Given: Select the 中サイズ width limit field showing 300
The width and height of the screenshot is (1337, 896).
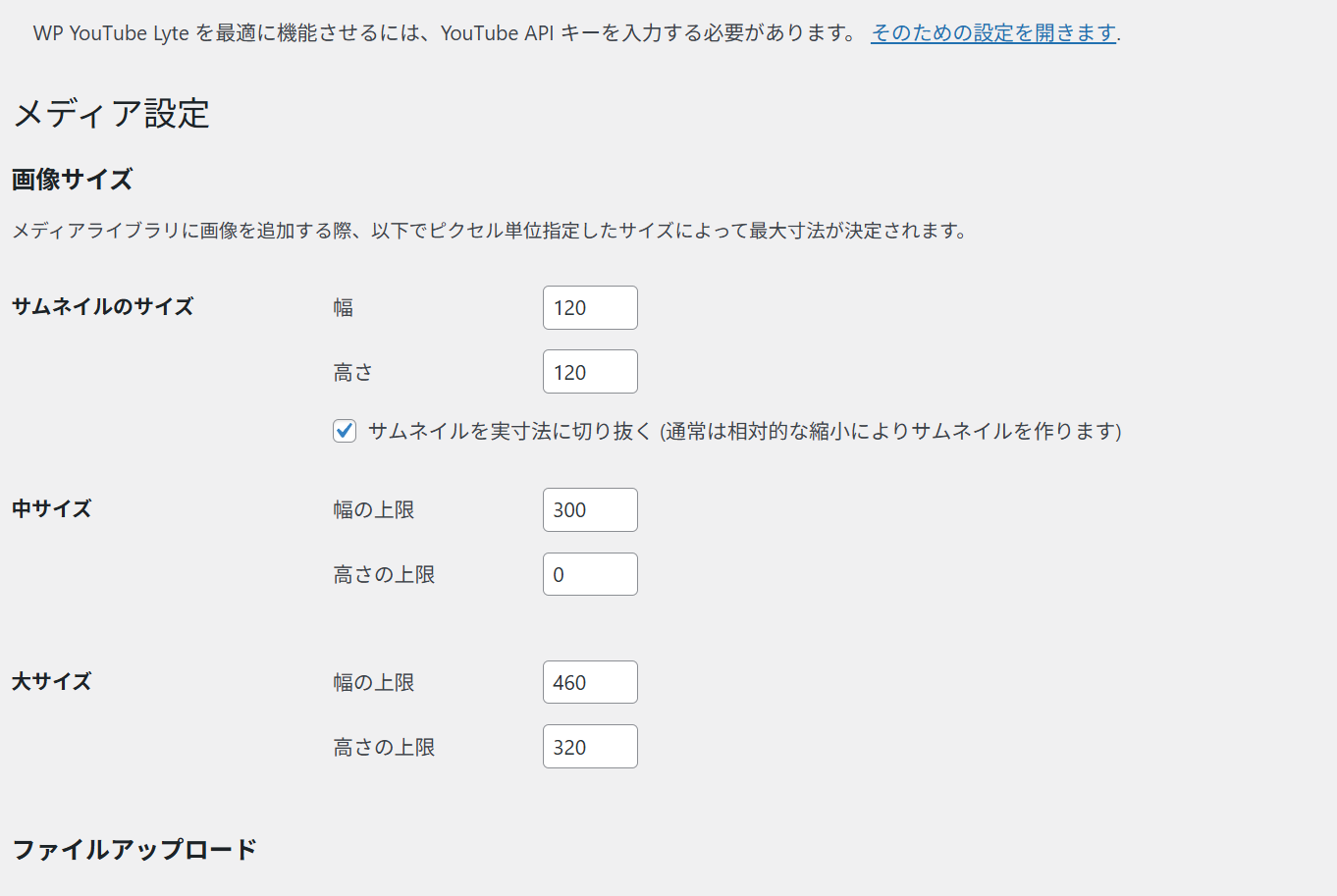Looking at the screenshot, I should [x=590, y=510].
